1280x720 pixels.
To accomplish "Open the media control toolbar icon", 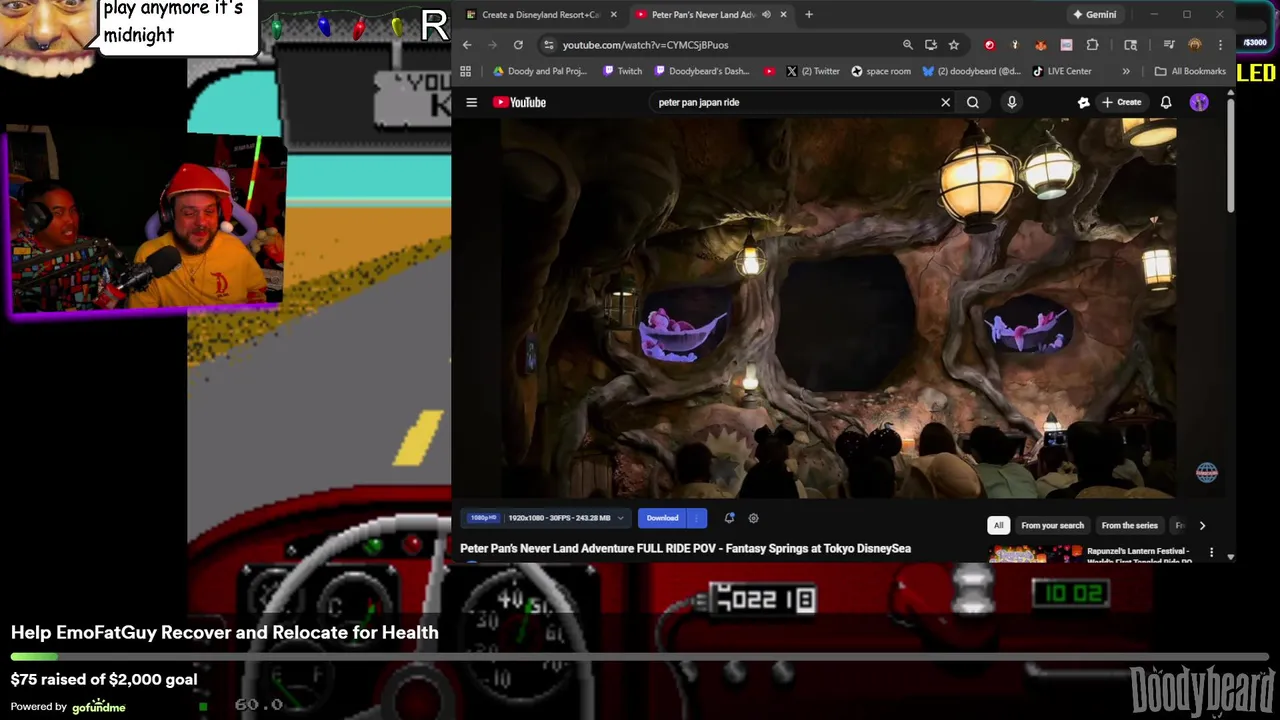I will coord(1169,45).
